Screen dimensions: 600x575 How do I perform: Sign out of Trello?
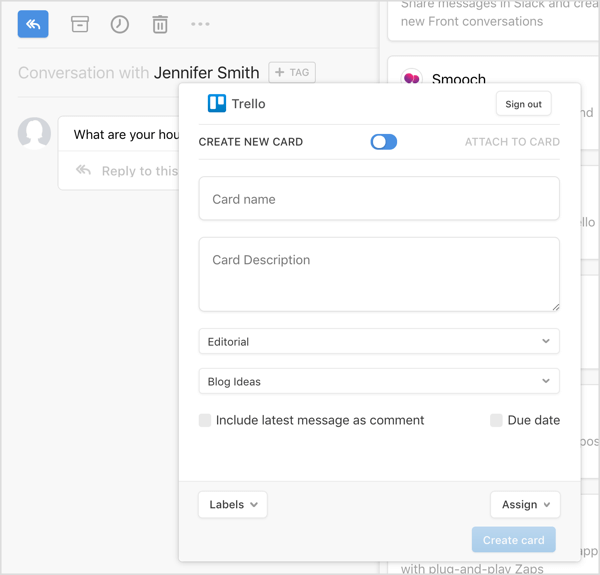[x=523, y=104]
